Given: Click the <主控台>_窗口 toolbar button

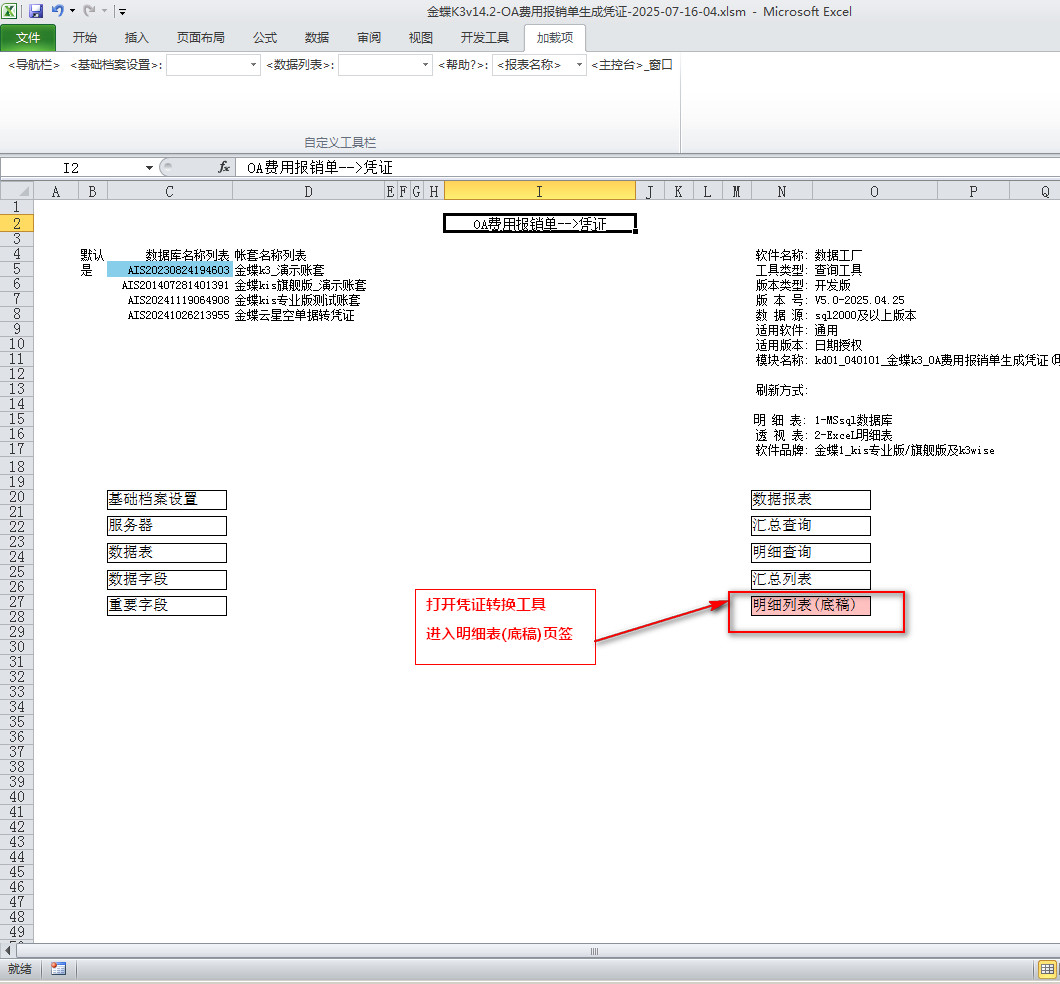Looking at the screenshot, I should tap(631, 65).
